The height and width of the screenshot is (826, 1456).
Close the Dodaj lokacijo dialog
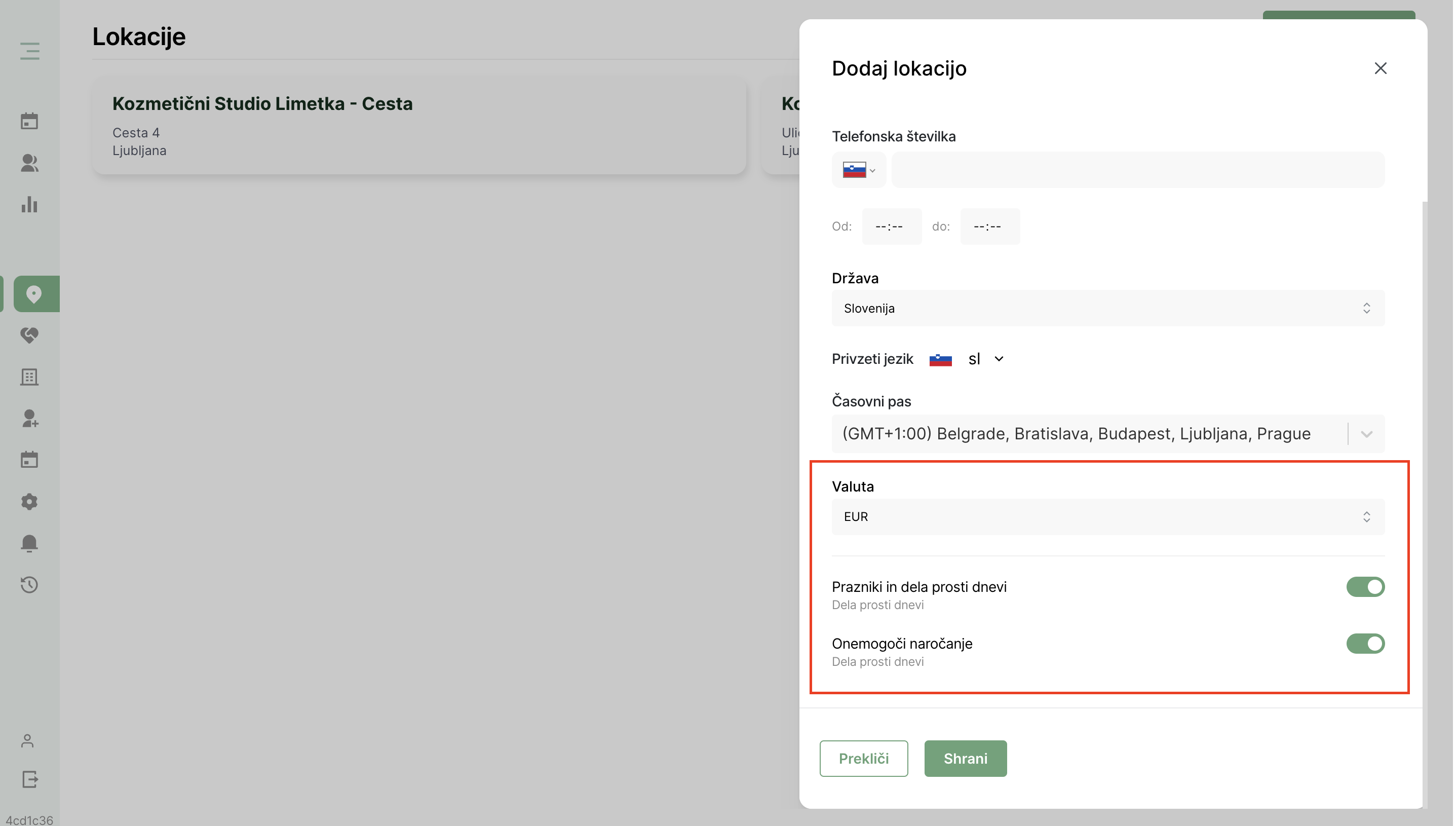[1380, 68]
